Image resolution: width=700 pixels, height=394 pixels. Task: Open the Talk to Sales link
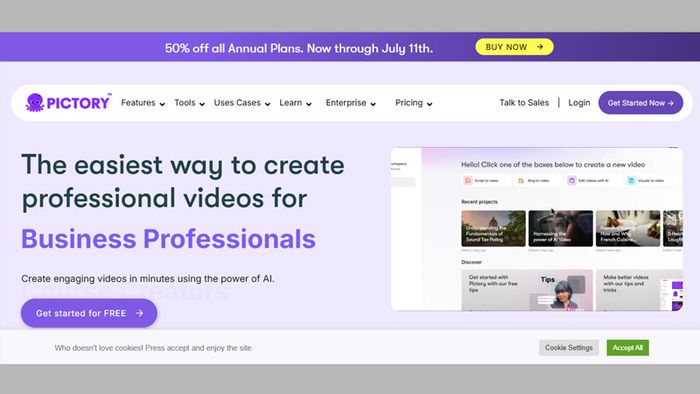point(524,103)
